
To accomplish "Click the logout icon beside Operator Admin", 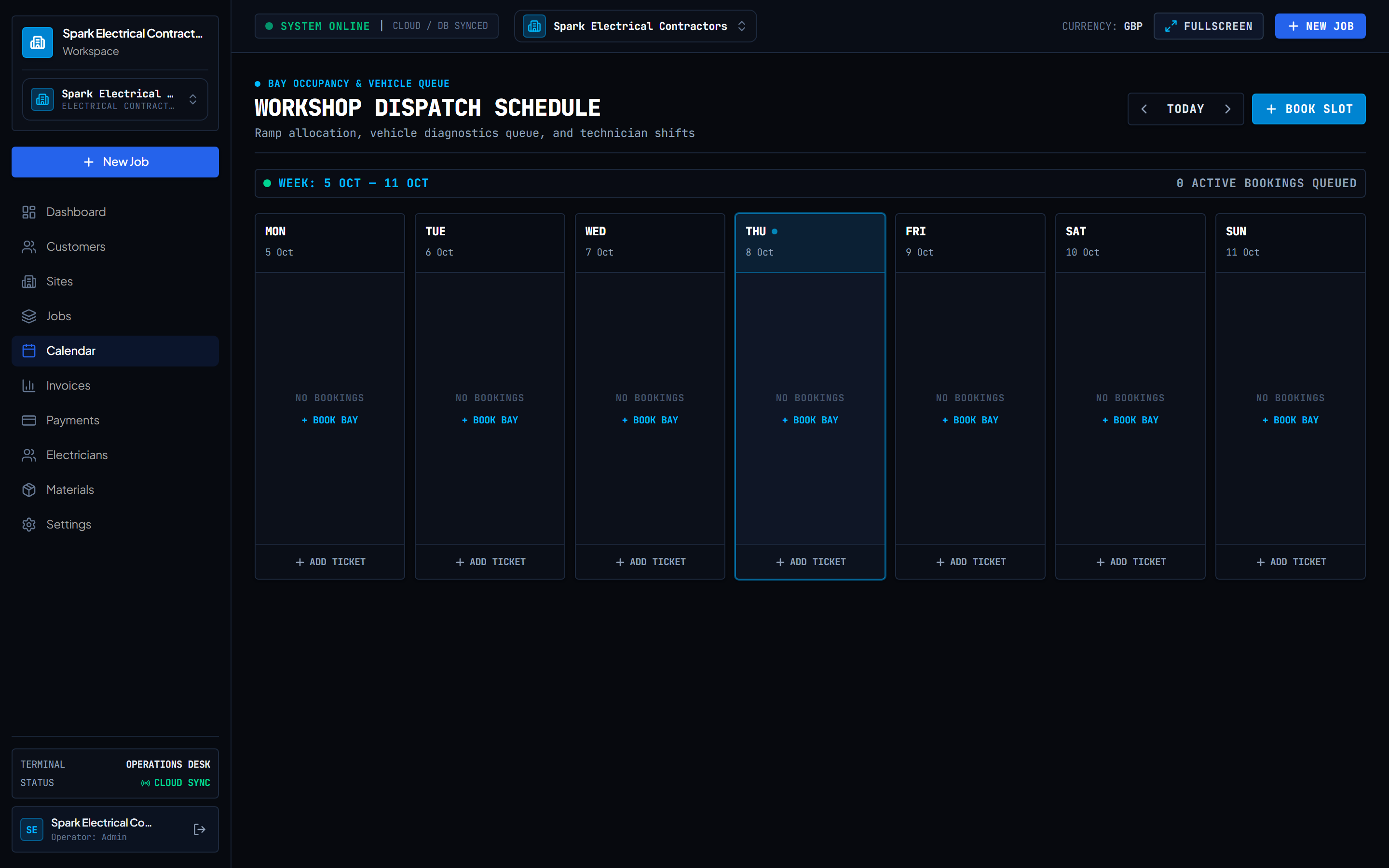I will 199,829.
